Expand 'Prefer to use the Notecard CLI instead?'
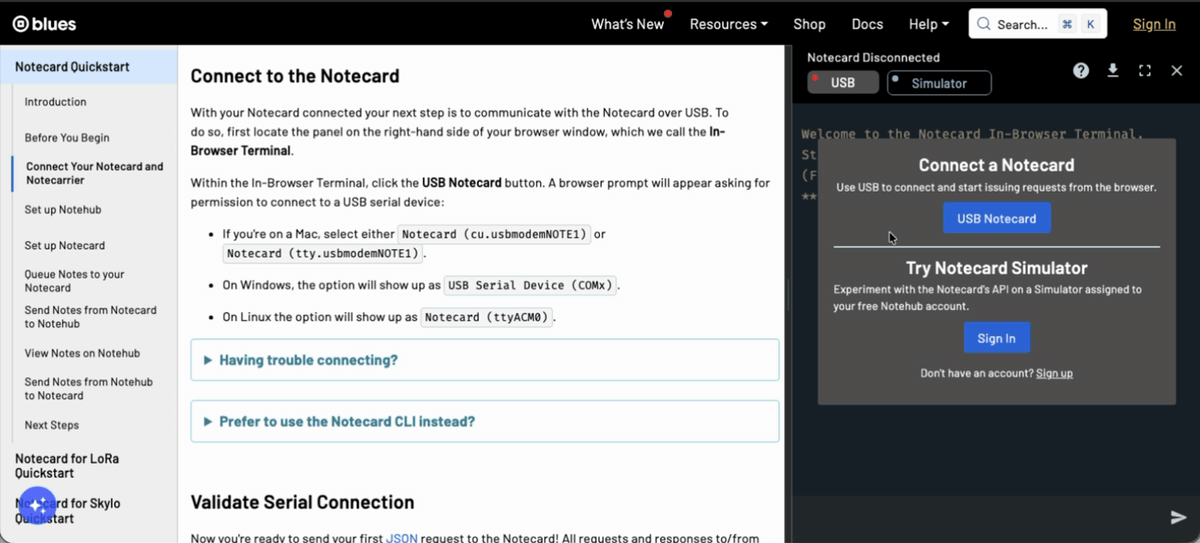Viewport: 1200px width, 543px height. tap(485, 422)
